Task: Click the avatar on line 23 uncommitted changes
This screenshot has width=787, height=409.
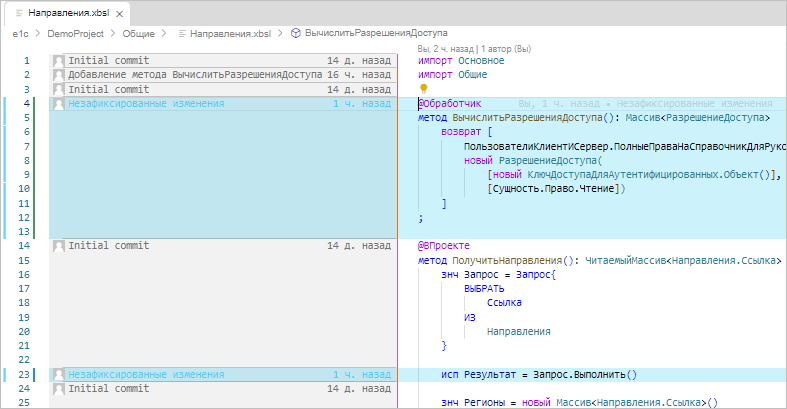Action: click(x=59, y=375)
